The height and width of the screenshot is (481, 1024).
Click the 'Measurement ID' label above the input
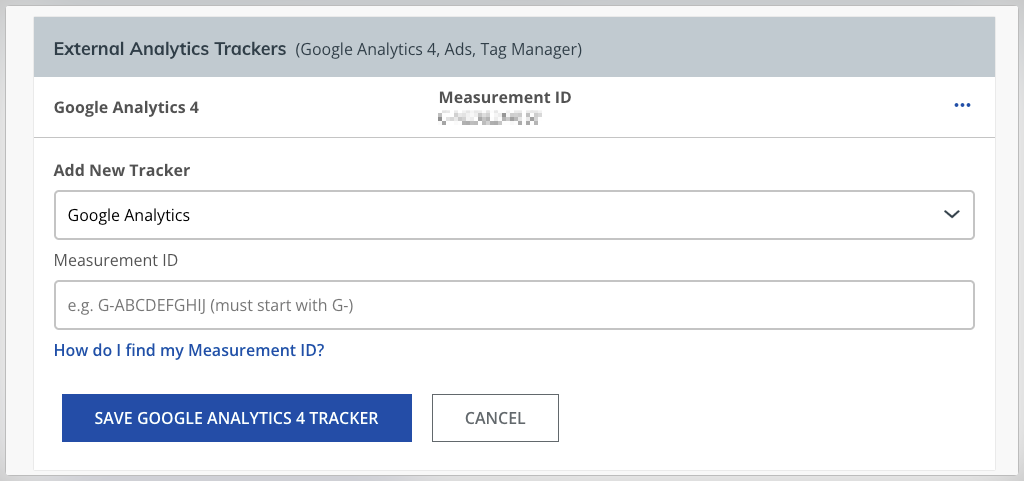click(x=116, y=260)
